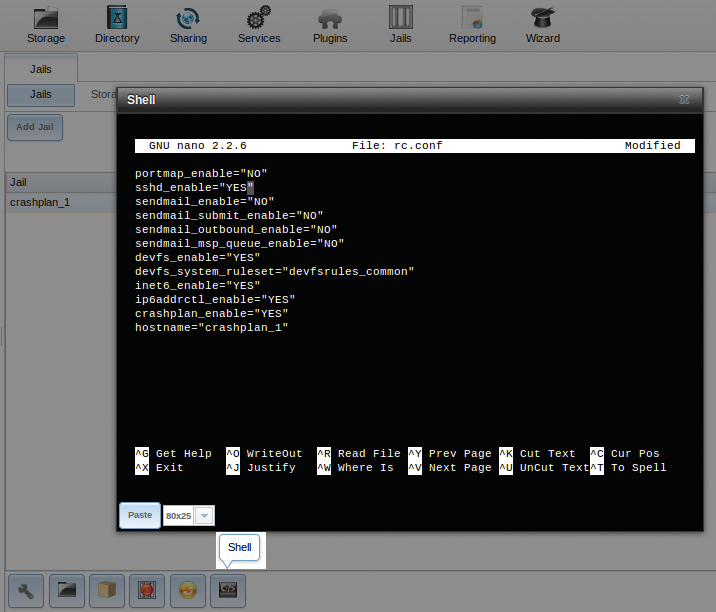This screenshot has height=612, width=716.
Task: Select the crashplan_1 jail row
Action: coord(61,202)
